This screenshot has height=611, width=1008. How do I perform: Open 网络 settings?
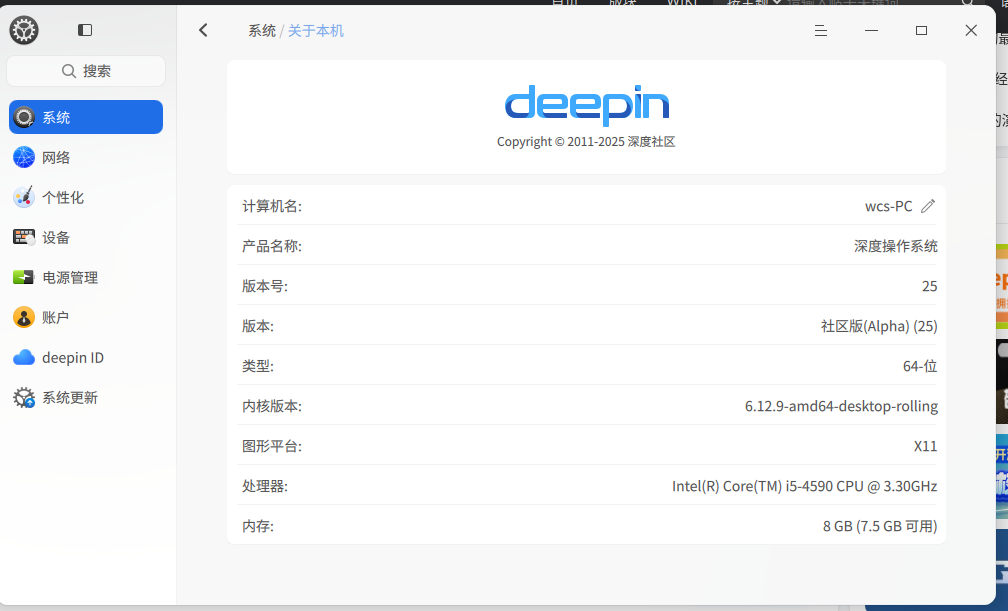click(x=86, y=157)
